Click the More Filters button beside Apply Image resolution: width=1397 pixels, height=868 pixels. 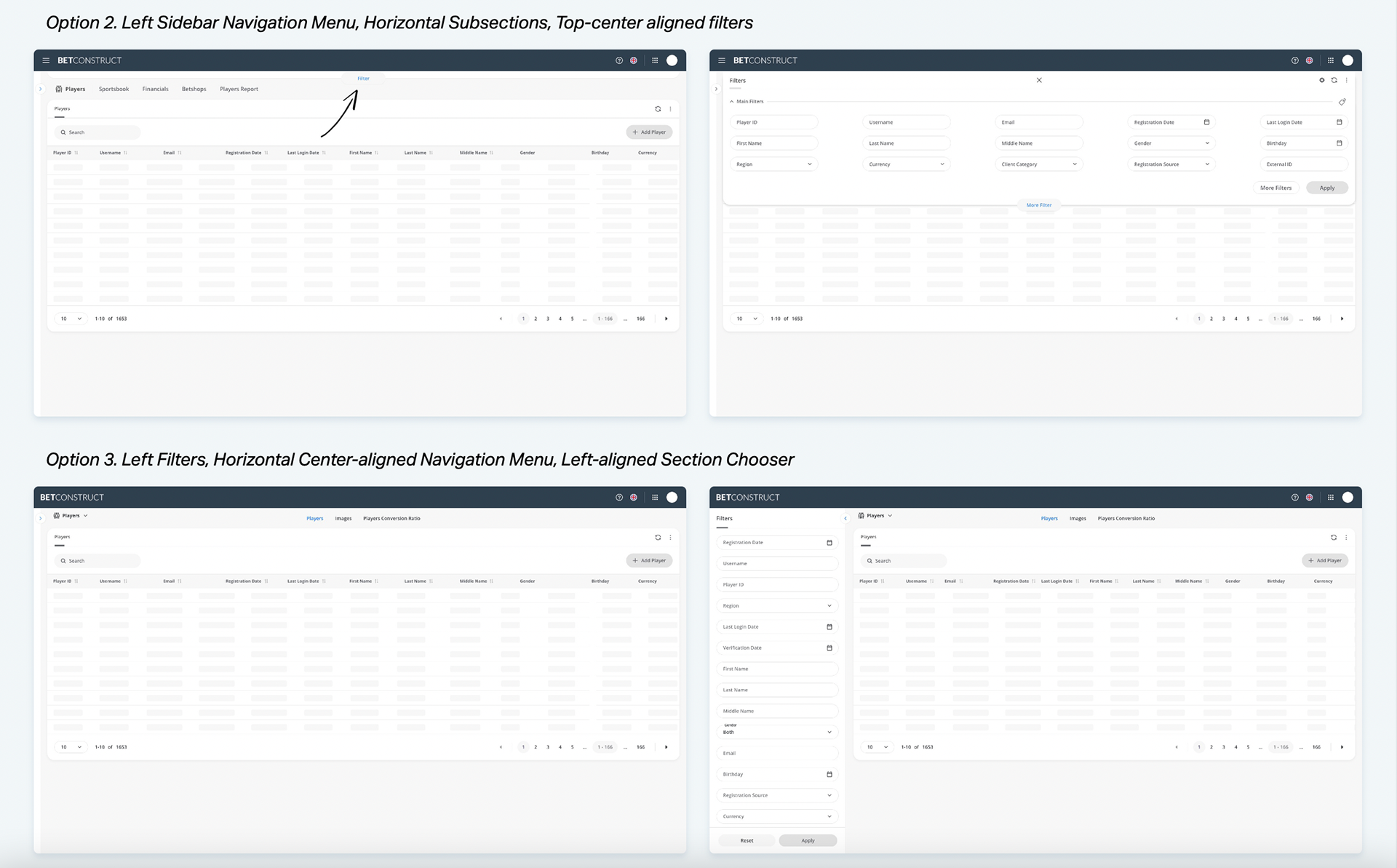coord(1275,188)
